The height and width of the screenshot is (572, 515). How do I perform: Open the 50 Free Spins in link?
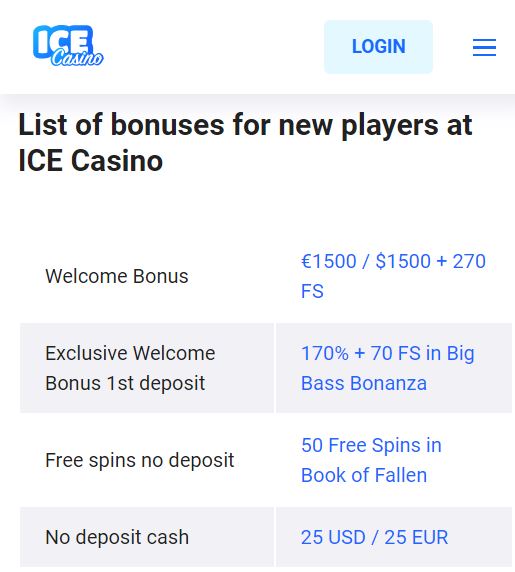click(x=371, y=445)
